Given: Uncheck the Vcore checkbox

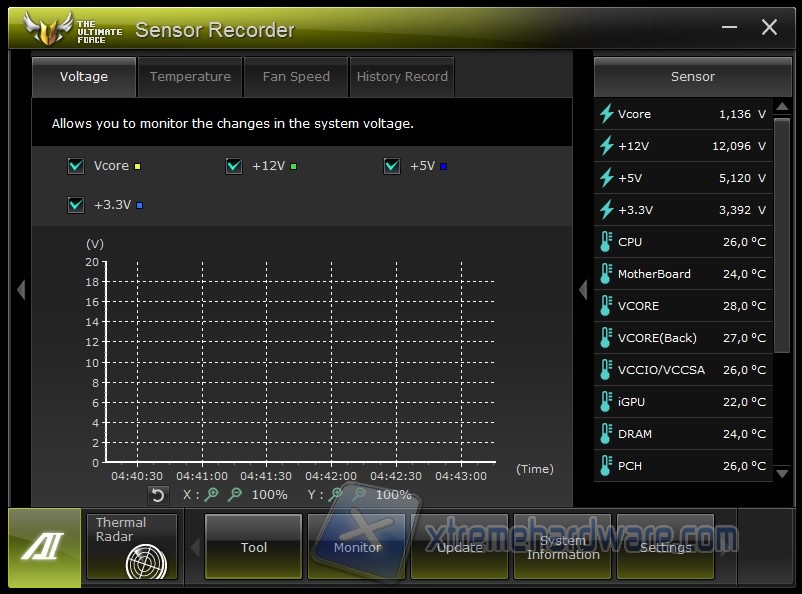Looking at the screenshot, I should coord(76,166).
